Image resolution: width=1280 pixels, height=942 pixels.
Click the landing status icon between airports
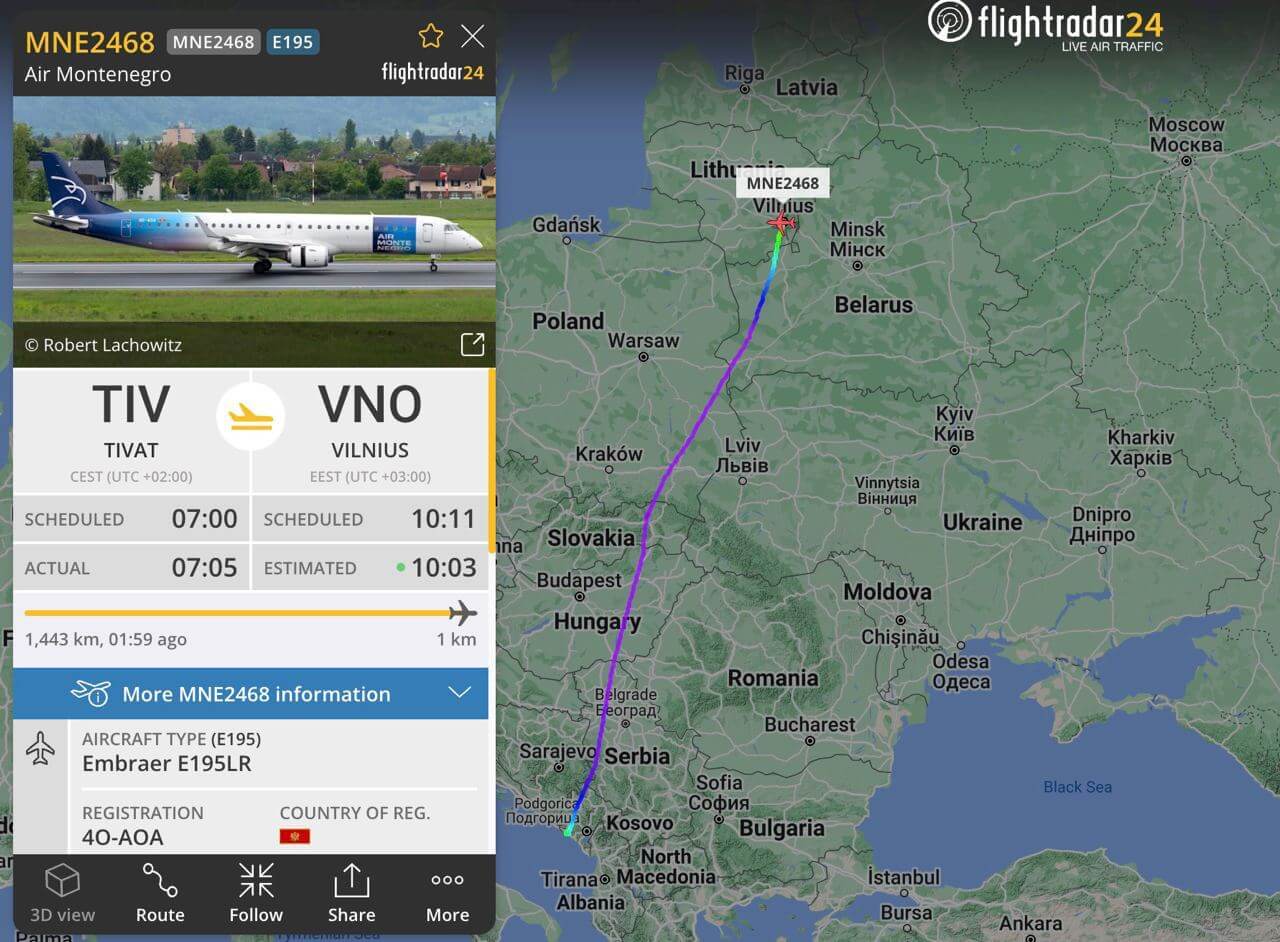click(x=251, y=416)
